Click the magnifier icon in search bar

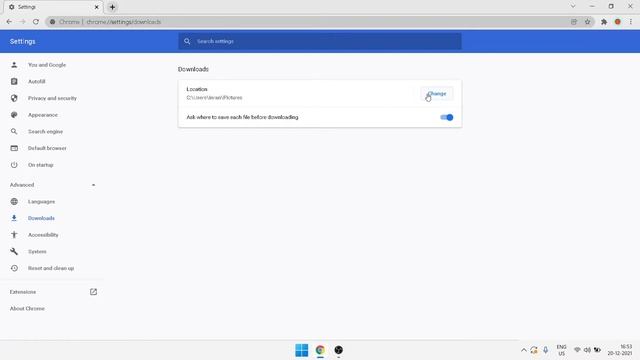(187, 41)
